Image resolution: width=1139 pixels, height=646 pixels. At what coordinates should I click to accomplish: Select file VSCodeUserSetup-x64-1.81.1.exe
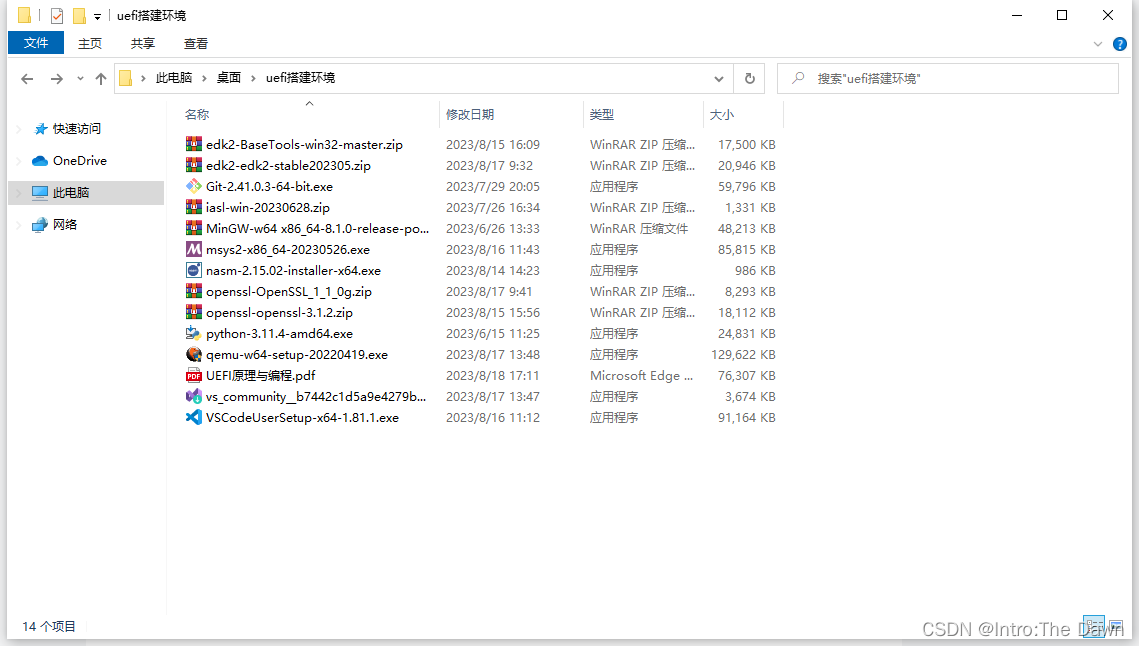point(302,418)
